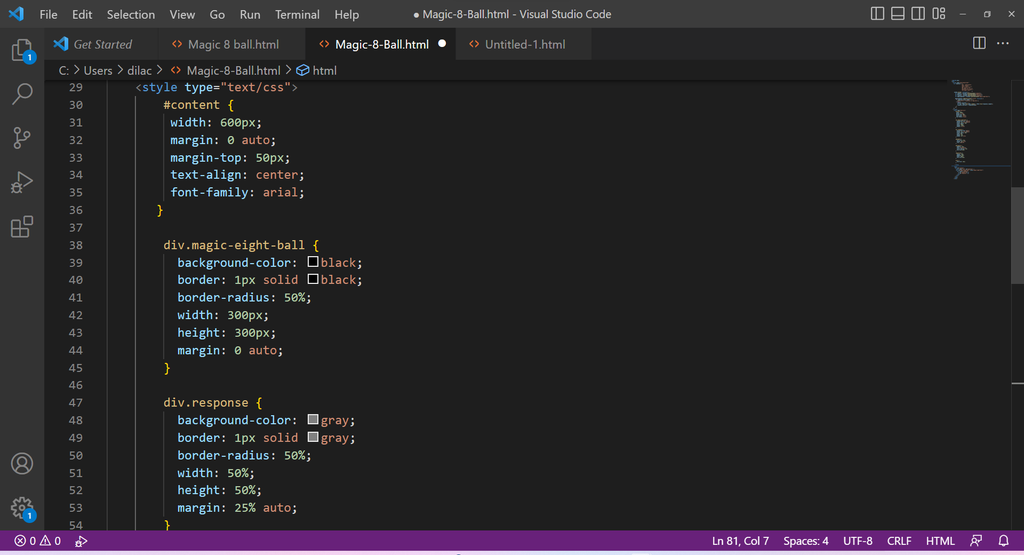Click line number 38 in the gutter
1024x555 pixels.
tap(76, 245)
